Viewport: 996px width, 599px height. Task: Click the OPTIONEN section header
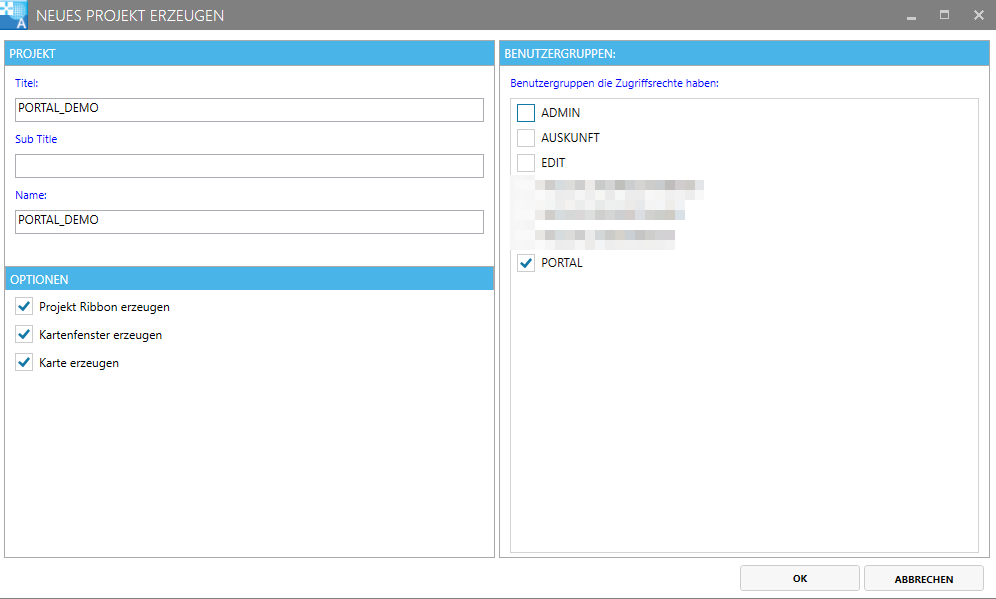pyautogui.click(x=249, y=279)
